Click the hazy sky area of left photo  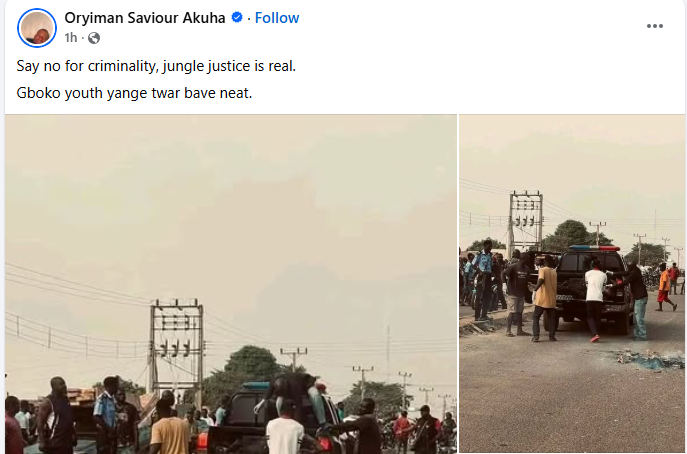pyautogui.click(x=230, y=200)
